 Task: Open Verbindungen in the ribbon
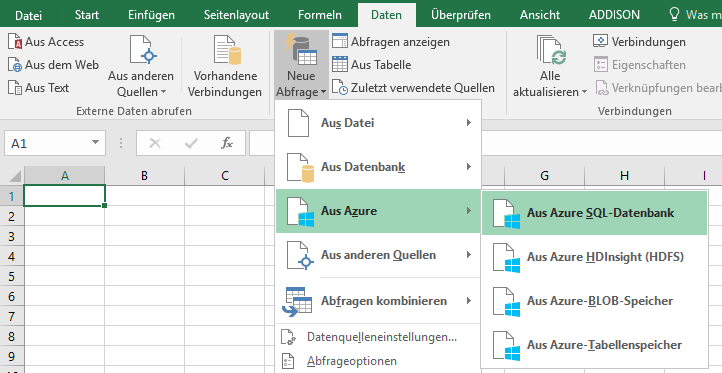tap(639, 41)
